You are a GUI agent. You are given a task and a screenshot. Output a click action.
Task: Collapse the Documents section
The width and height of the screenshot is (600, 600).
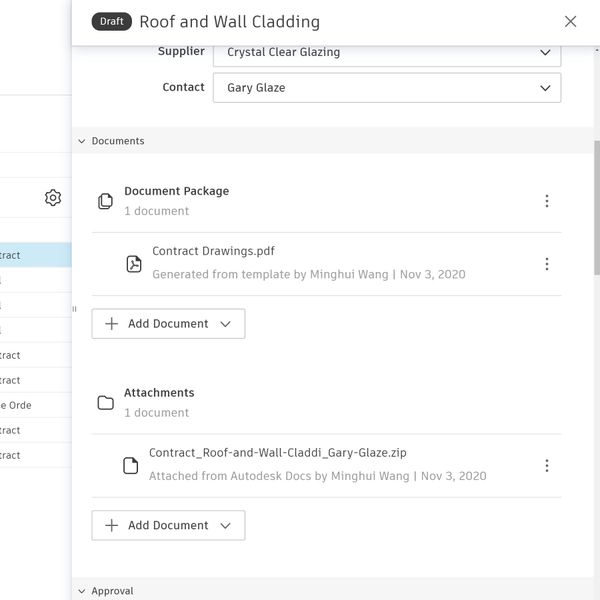click(x=82, y=141)
